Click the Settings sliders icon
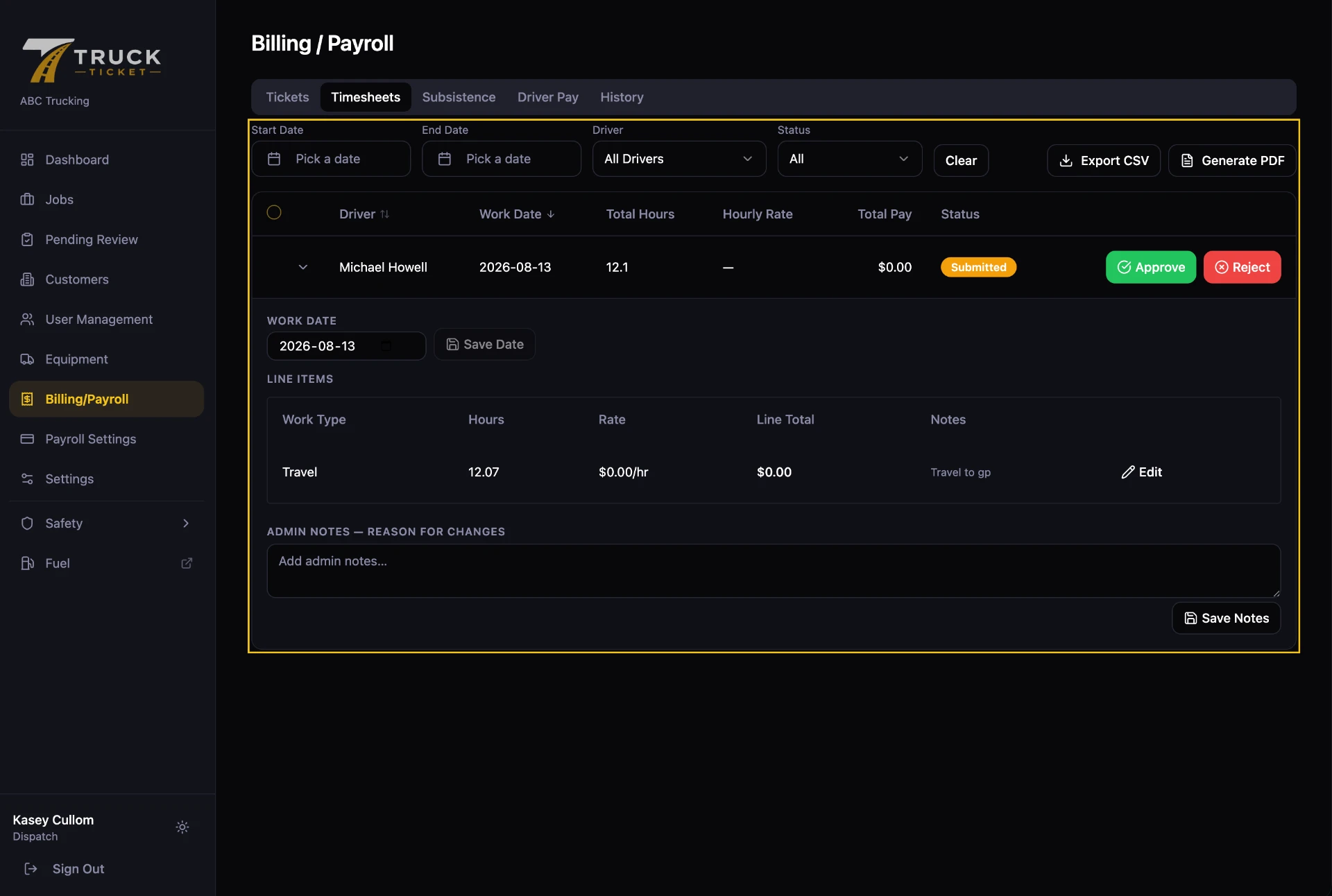The width and height of the screenshot is (1332, 896). [27, 479]
